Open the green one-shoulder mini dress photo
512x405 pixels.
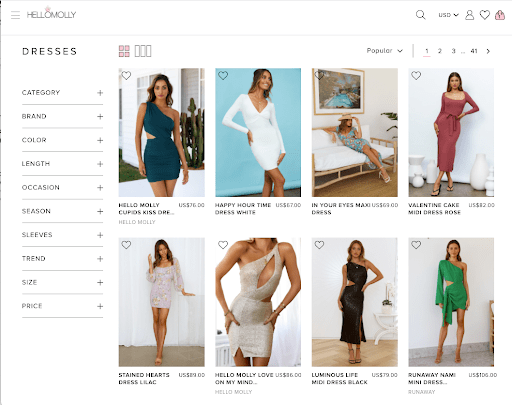point(451,302)
